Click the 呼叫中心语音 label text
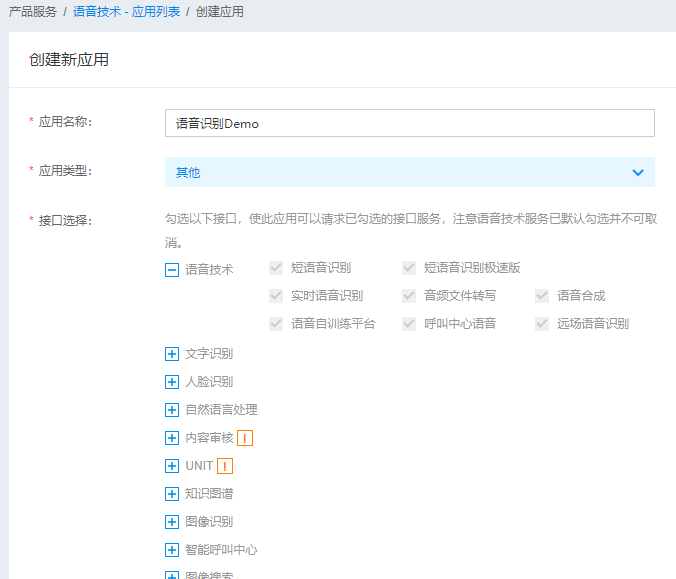 click(x=460, y=324)
